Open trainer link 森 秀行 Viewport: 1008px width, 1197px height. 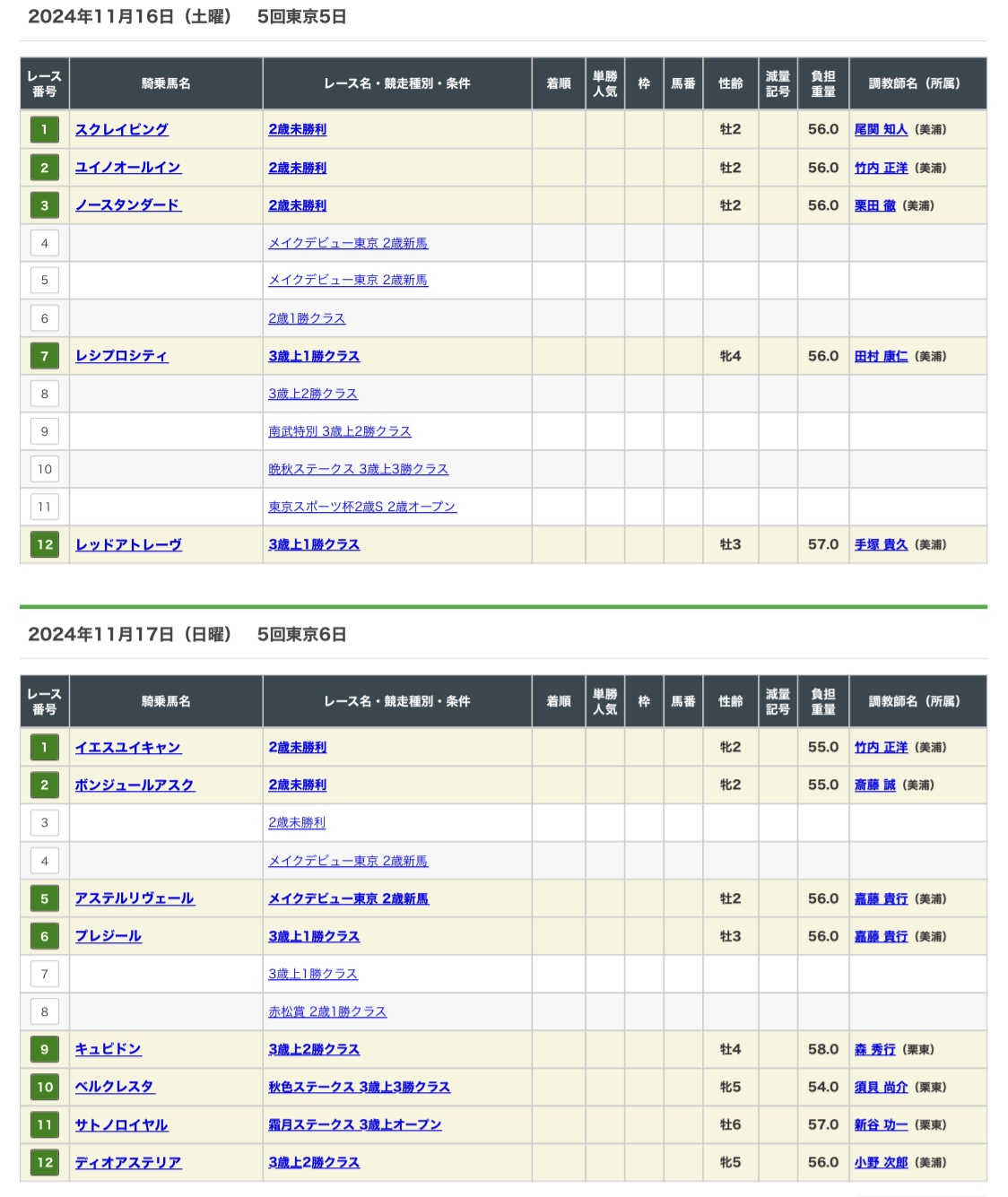875,1049
